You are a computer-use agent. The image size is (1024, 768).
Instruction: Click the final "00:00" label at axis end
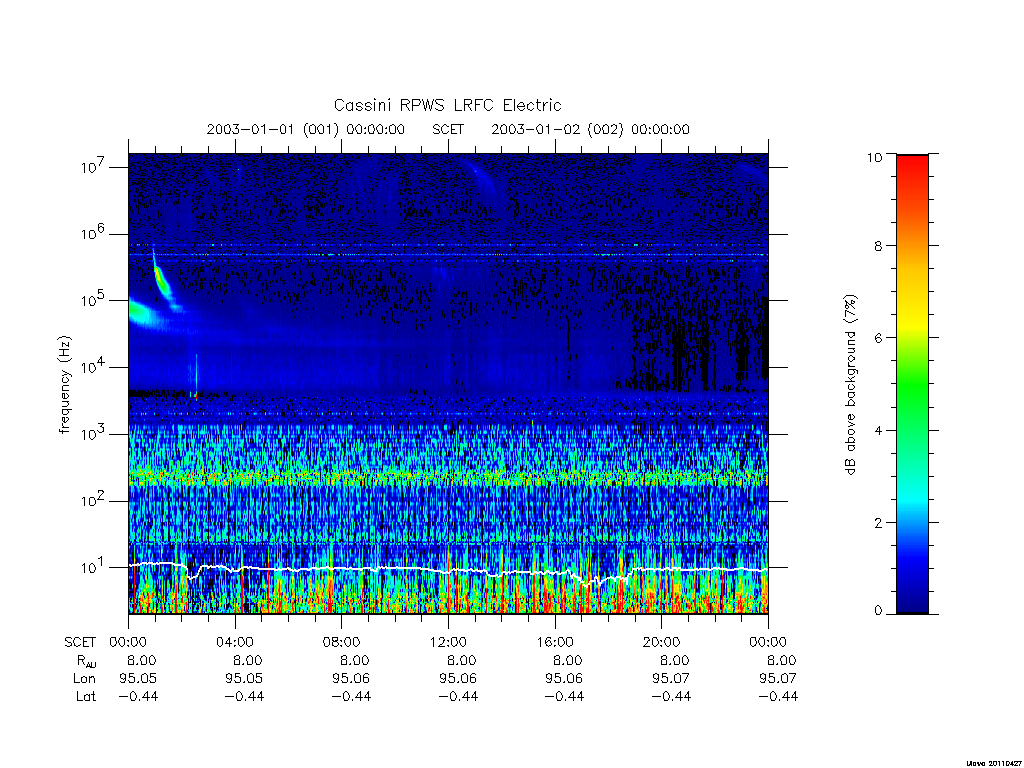(768, 643)
